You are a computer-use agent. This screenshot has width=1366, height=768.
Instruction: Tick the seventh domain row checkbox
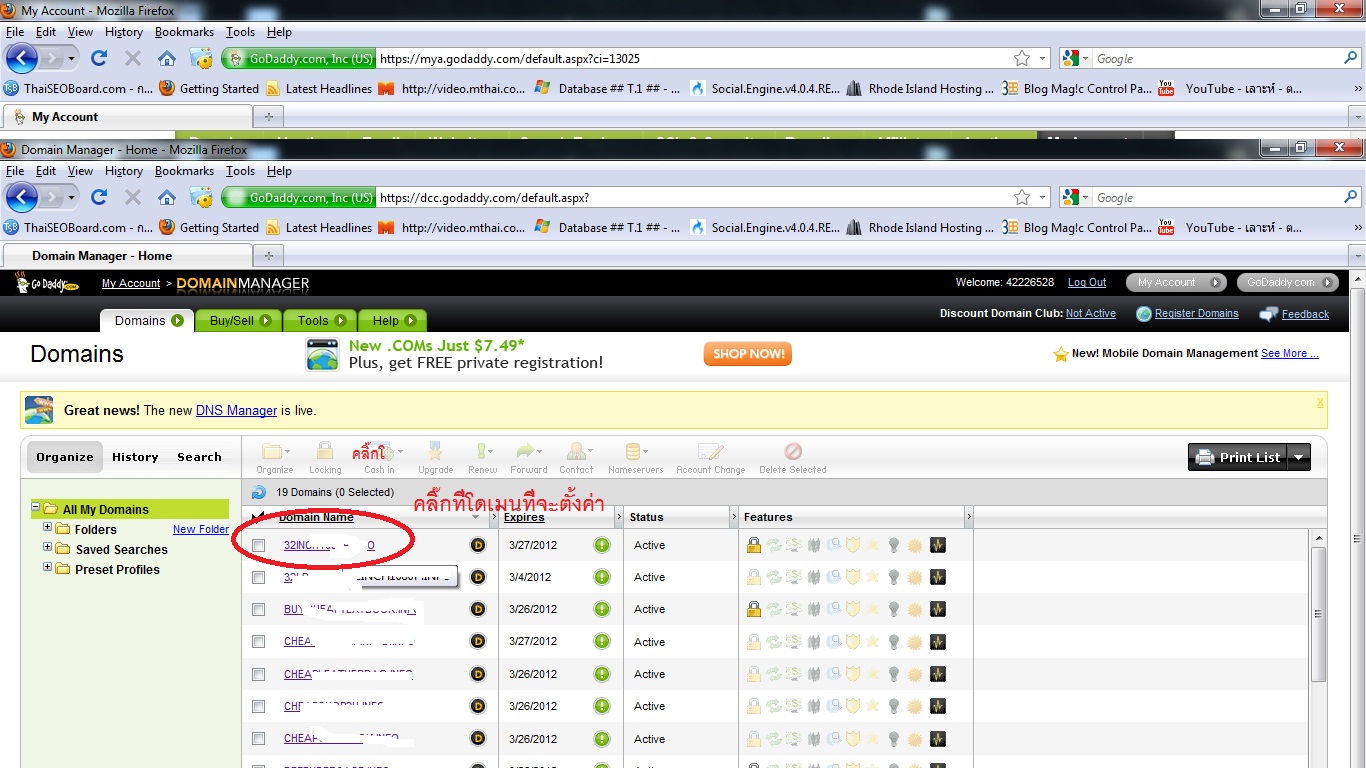pos(259,739)
